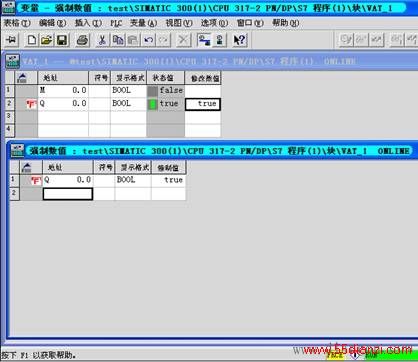Open the 窗口 (Window) menu
The height and width of the screenshot is (362, 418).
point(250,23)
